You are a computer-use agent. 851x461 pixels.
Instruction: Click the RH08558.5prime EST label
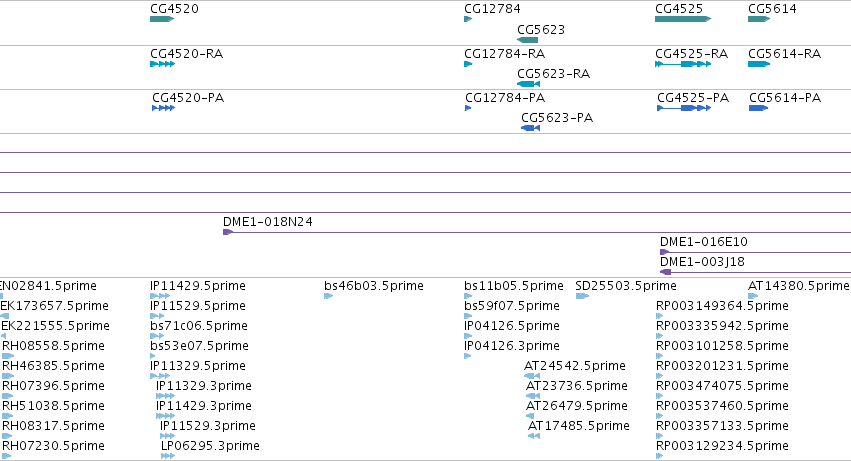point(53,346)
